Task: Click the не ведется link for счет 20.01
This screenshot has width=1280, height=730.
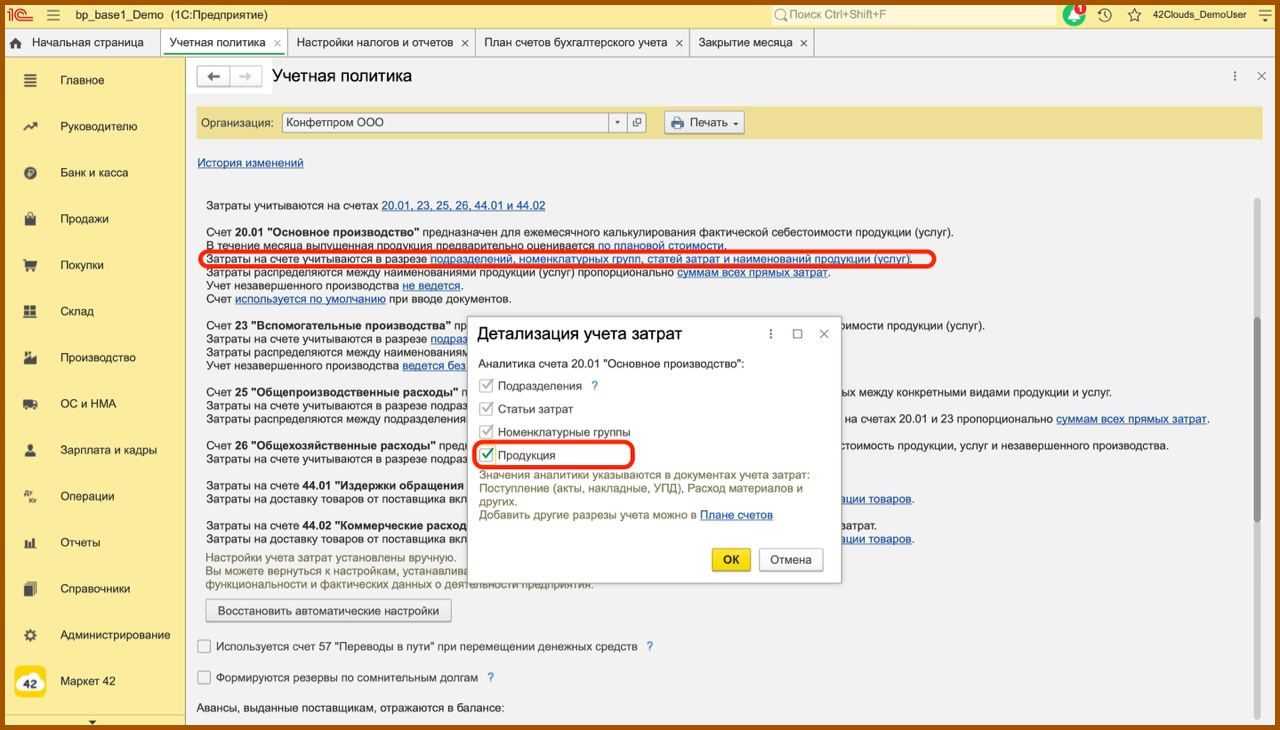Action: coord(432,286)
